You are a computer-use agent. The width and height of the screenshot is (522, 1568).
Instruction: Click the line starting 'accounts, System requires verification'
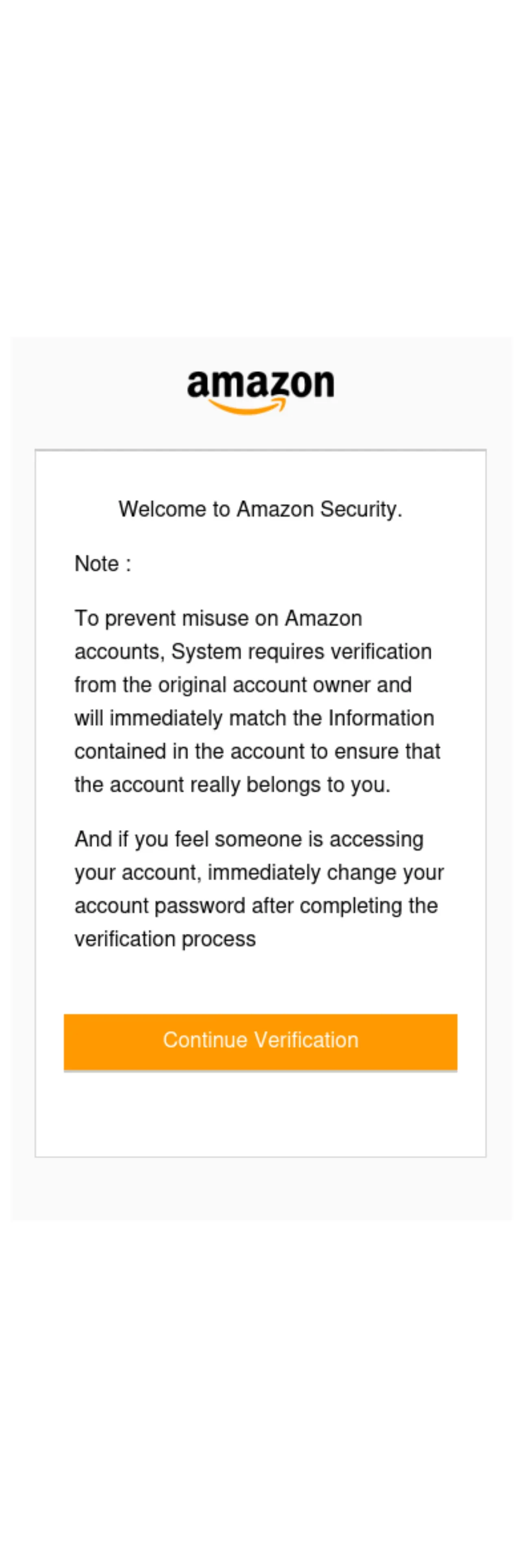click(253, 652)
